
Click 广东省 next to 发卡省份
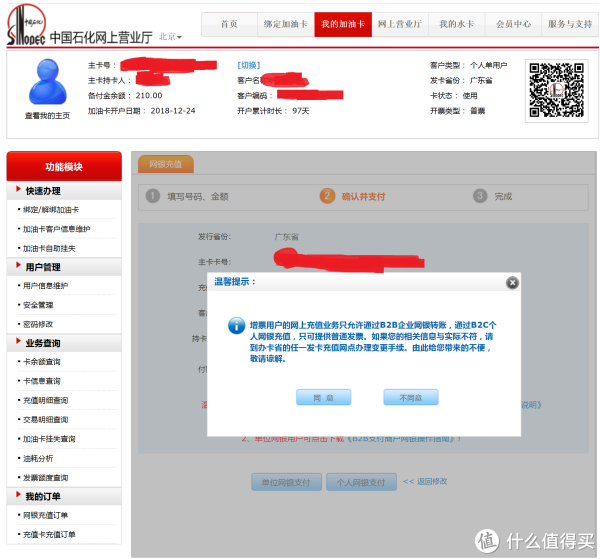[x=481, y=80]
